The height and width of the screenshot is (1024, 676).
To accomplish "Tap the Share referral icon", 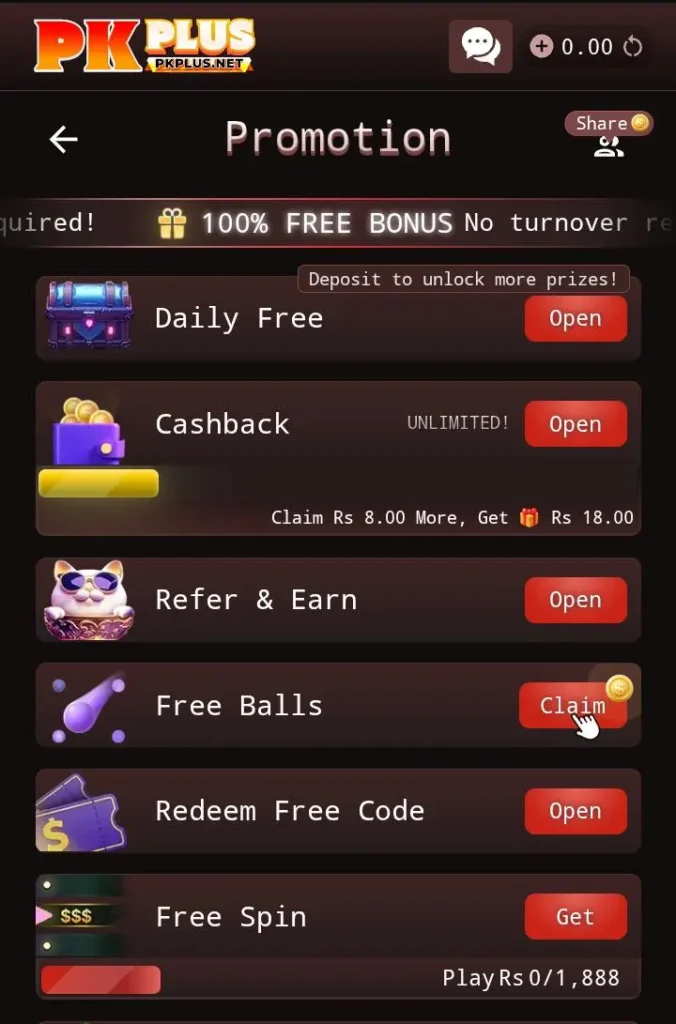I will pyautogui.click(x=609, y=135).
